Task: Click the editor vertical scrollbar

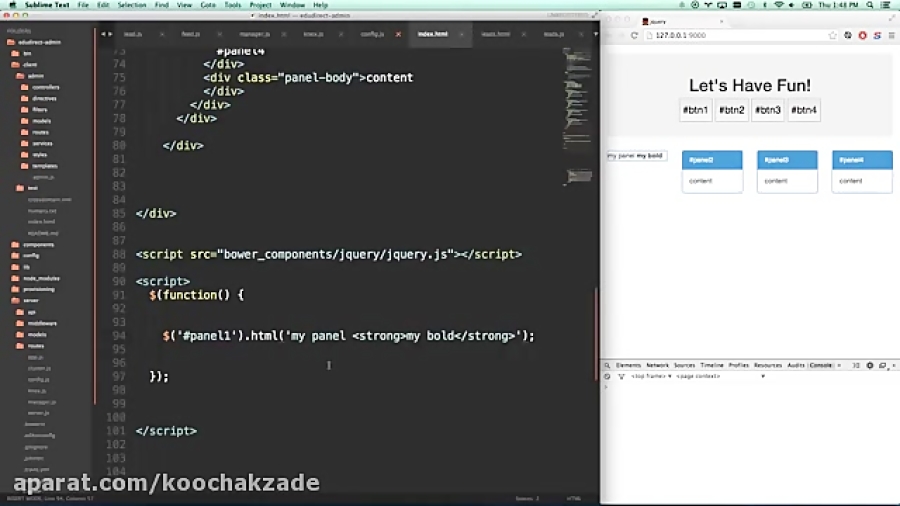Action: click(596, 333)
